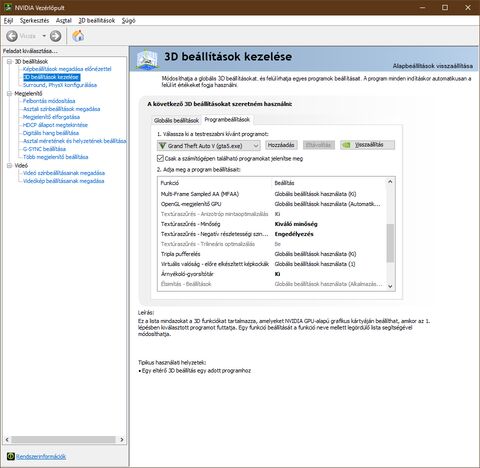Click the Alapbeállítások visszaállítása link
Image resolution: width=480 pixels, height=468 pixels.
coord(432,66)
